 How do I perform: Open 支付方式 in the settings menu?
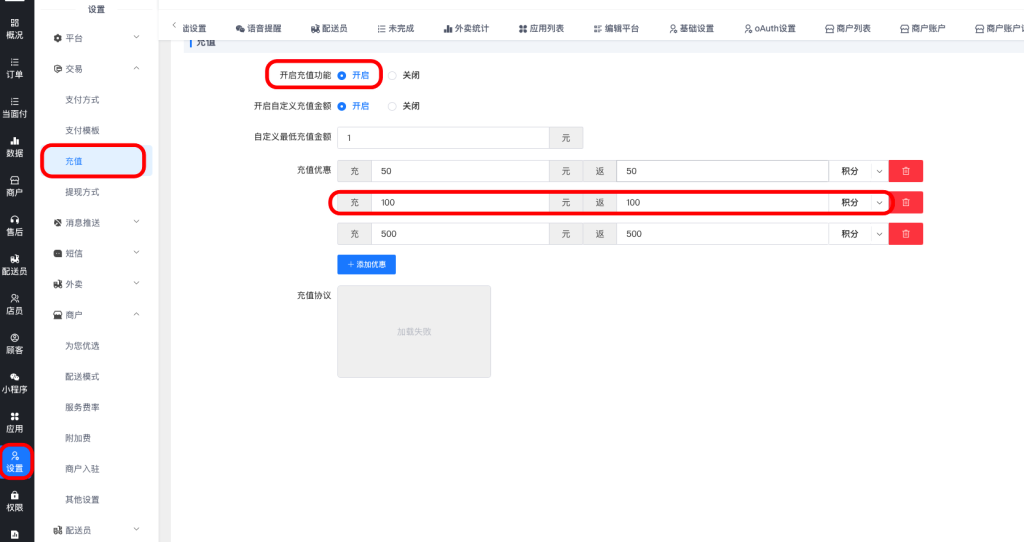point(82,100)
